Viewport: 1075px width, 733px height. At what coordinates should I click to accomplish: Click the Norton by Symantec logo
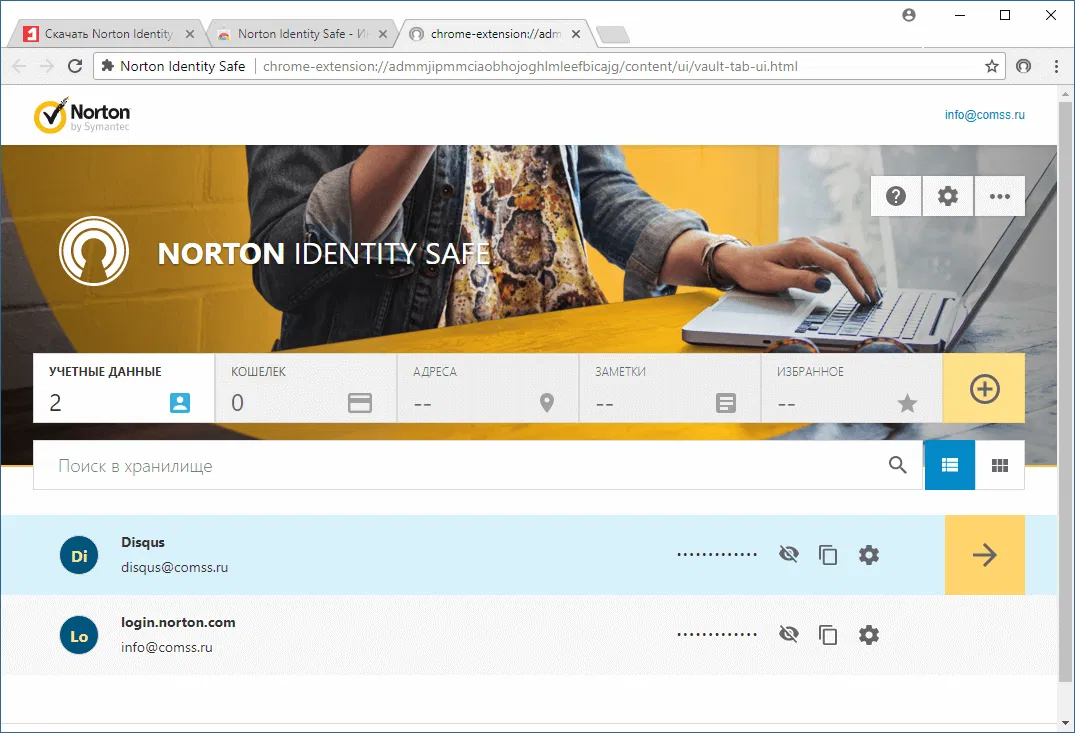coord(82,115)
